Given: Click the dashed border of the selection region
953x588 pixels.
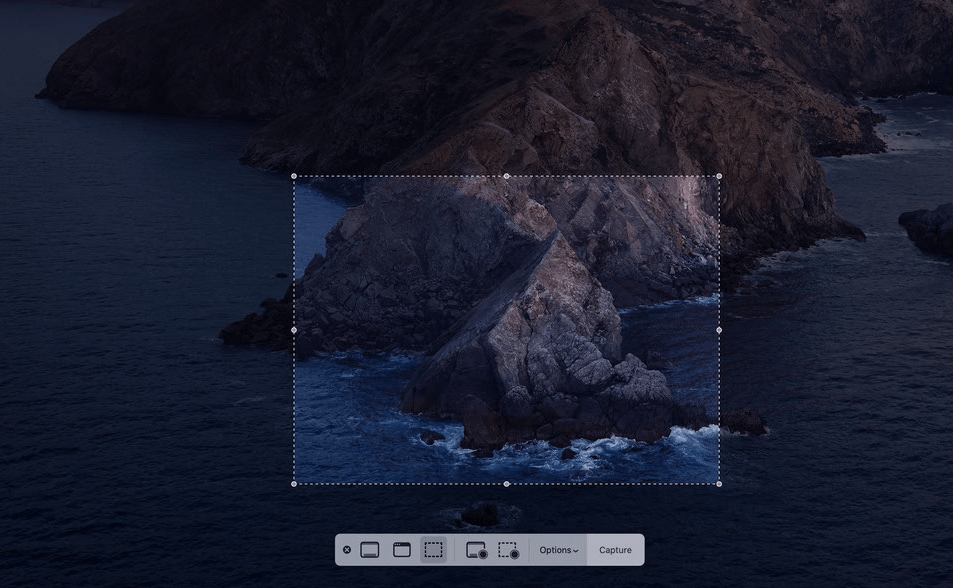Looking at the screenshot, I should tap(400, 175).
